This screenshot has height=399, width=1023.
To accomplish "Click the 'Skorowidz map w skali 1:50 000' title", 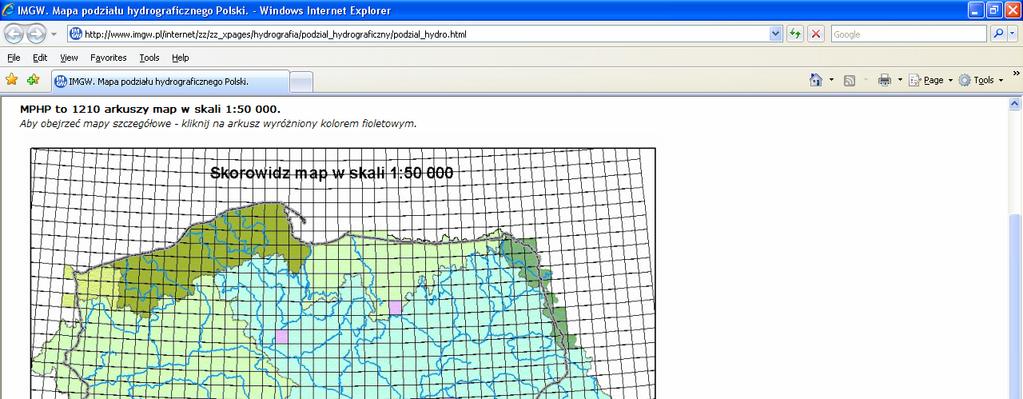I will 331,173.
